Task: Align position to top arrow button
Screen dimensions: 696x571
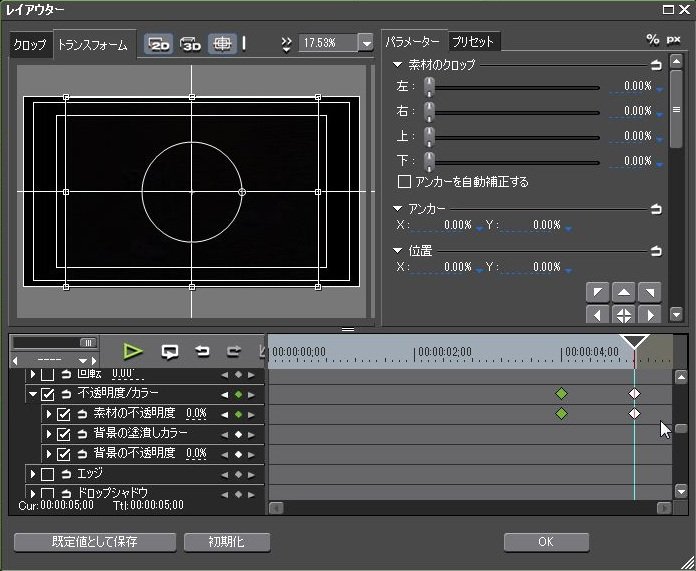Action: (624, 292)
